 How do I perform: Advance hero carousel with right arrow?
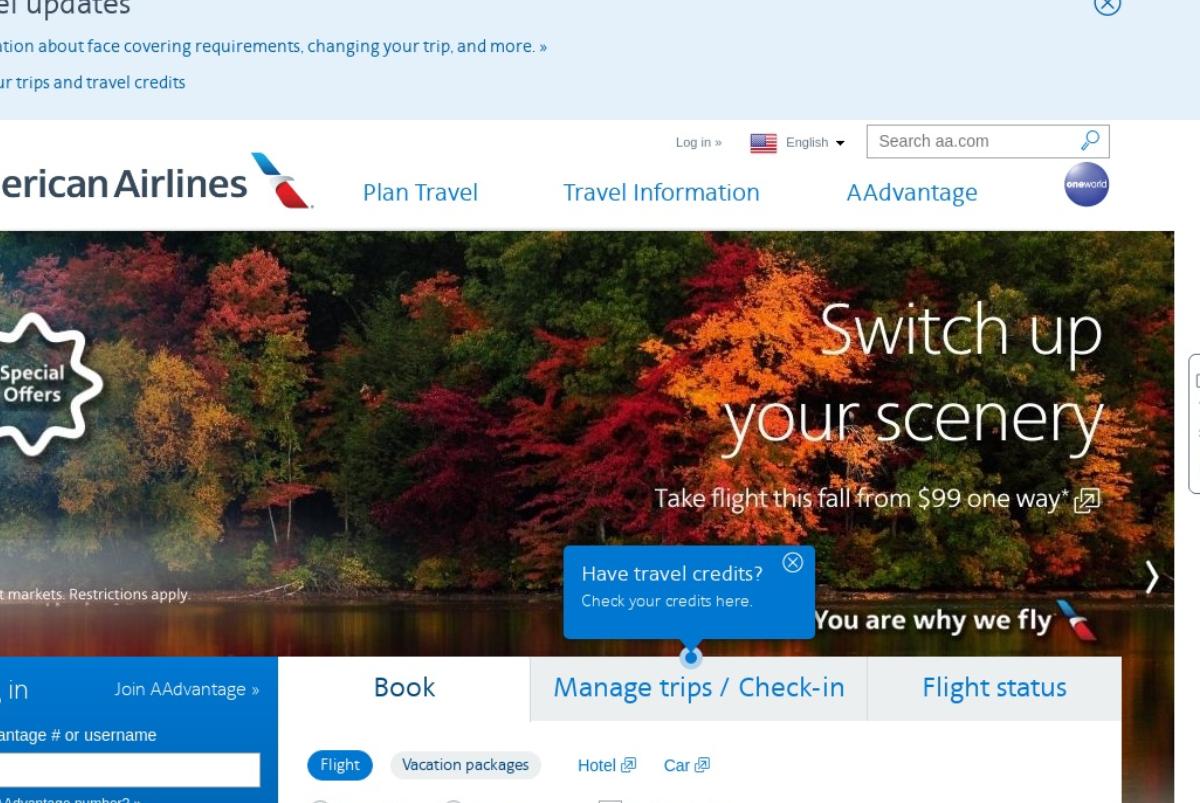1152,577
